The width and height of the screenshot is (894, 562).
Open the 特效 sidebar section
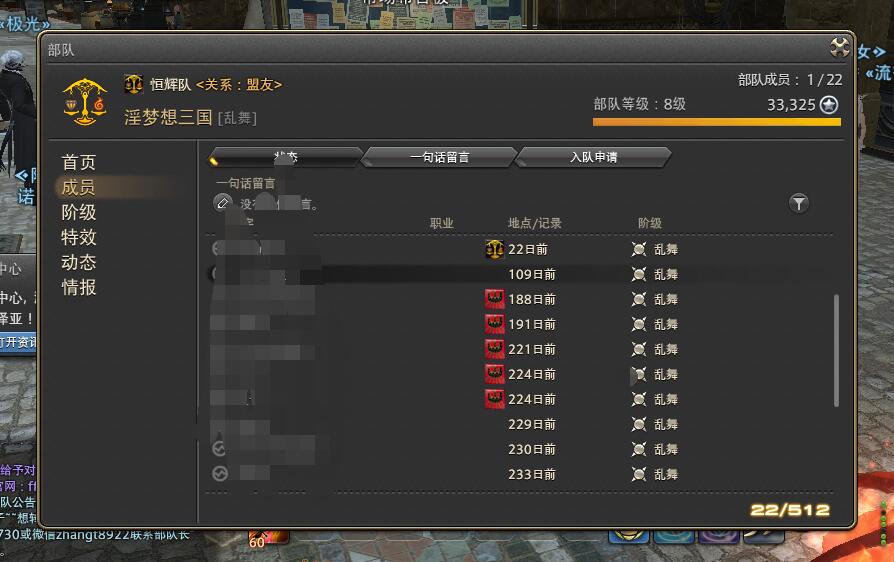[79, 238]
